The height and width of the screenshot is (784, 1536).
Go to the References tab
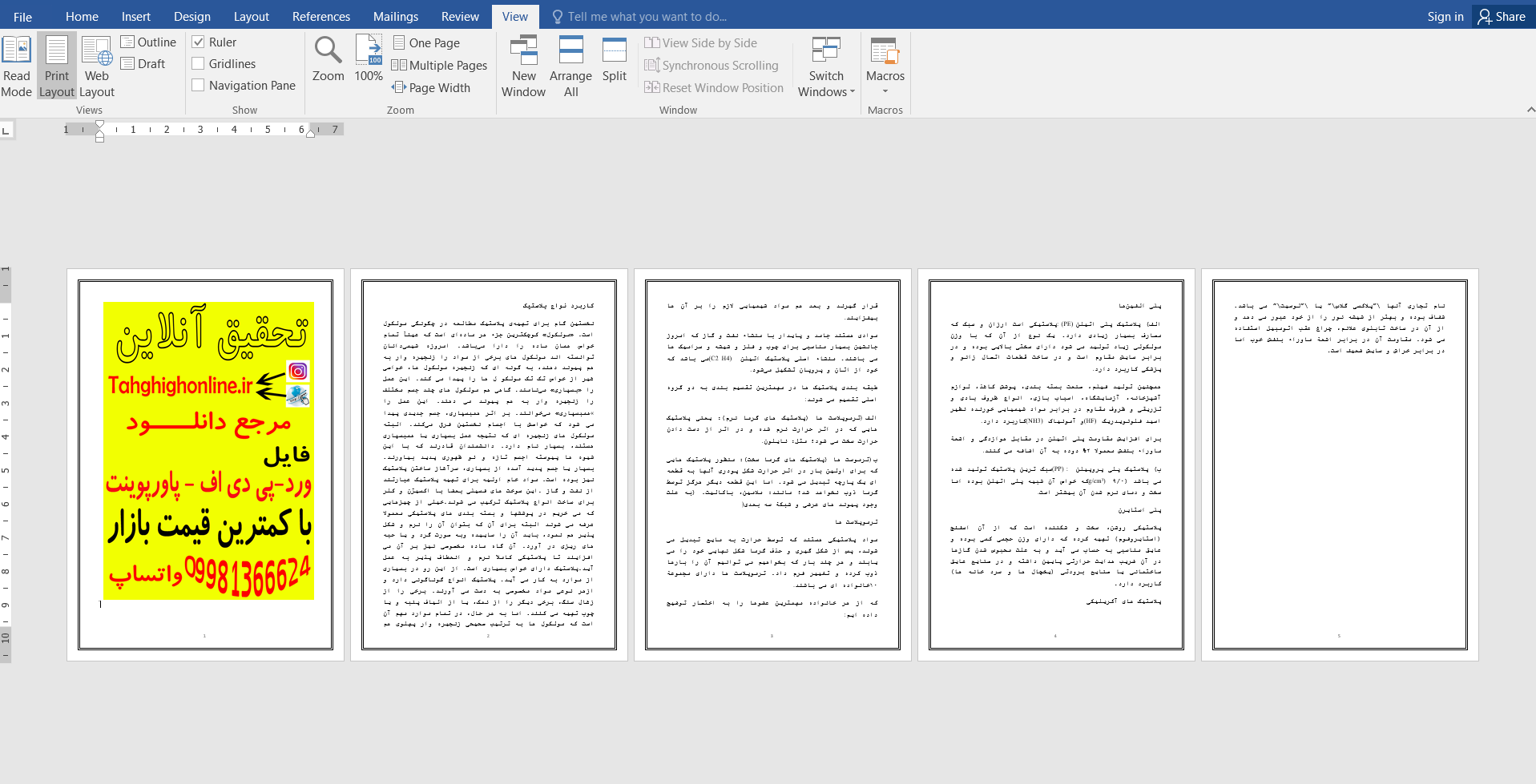(x=321, y=17)
